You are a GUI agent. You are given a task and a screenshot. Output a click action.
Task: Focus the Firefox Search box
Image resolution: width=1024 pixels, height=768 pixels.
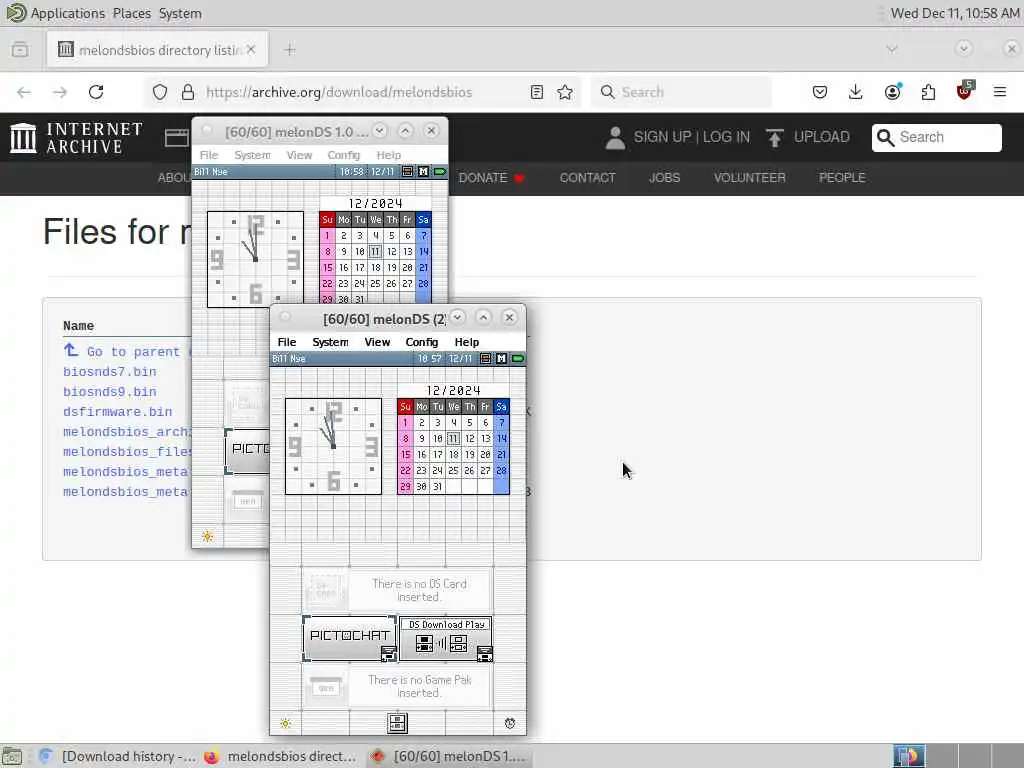point(682,92)
